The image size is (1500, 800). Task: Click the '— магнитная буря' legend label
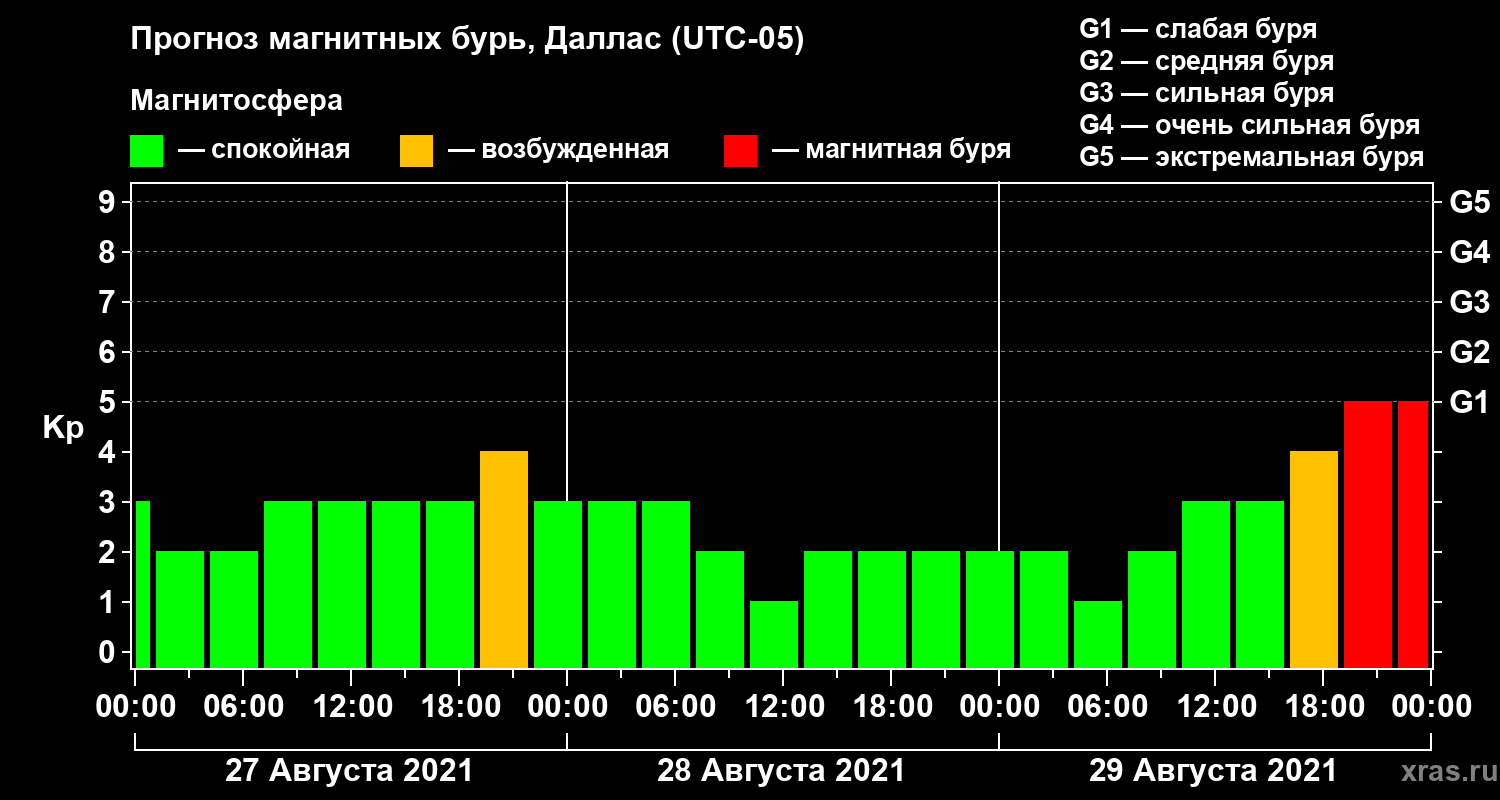point(891,150)
